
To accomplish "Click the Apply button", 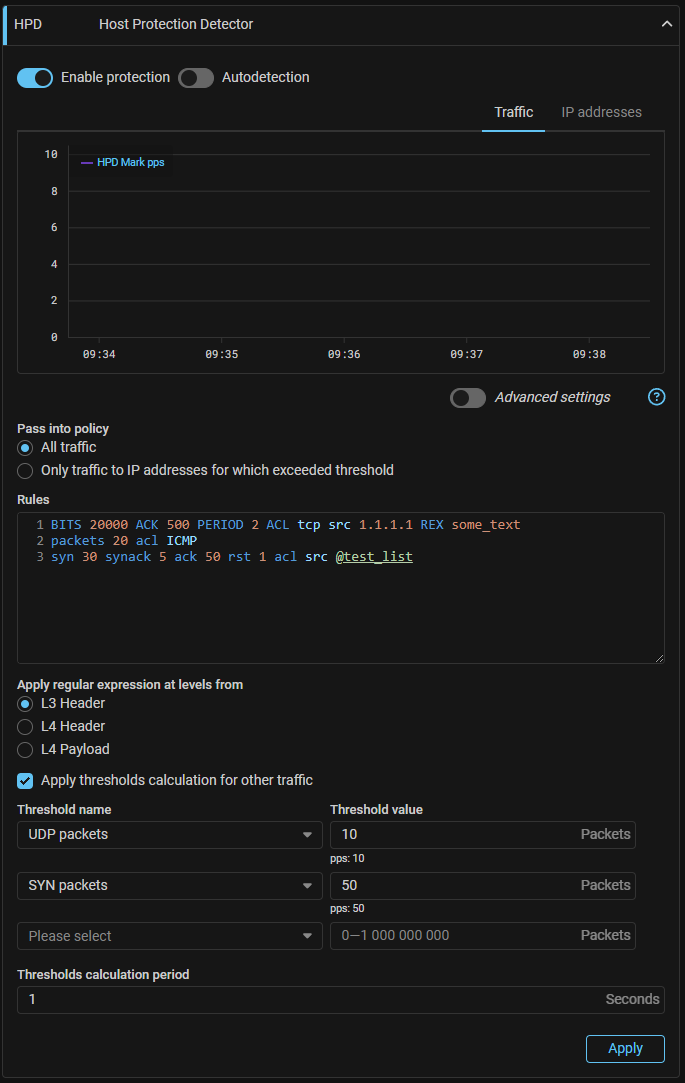I will tap(625, 1048).
